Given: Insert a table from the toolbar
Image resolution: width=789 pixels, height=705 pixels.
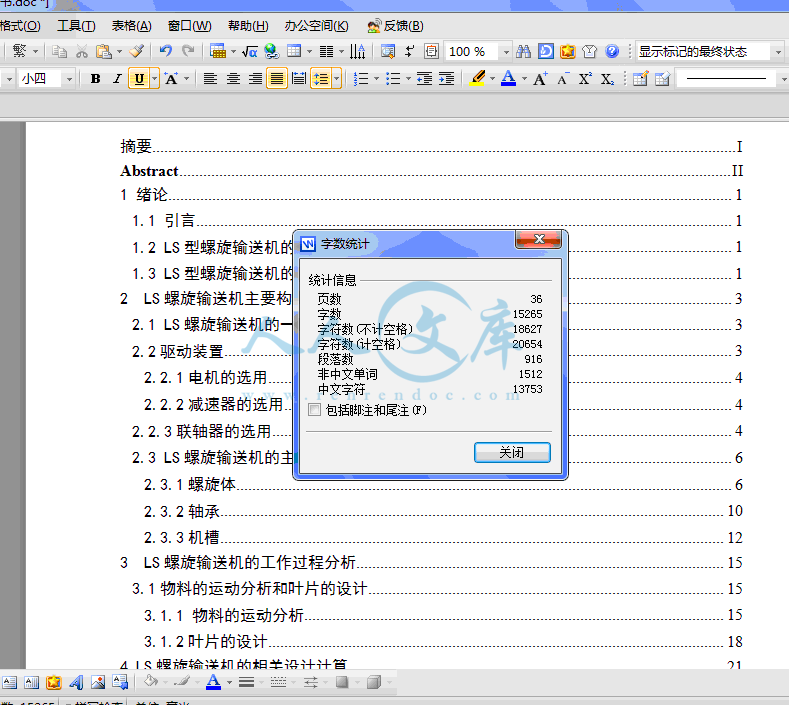Looking at the screenshot, I should click(294, 51).
